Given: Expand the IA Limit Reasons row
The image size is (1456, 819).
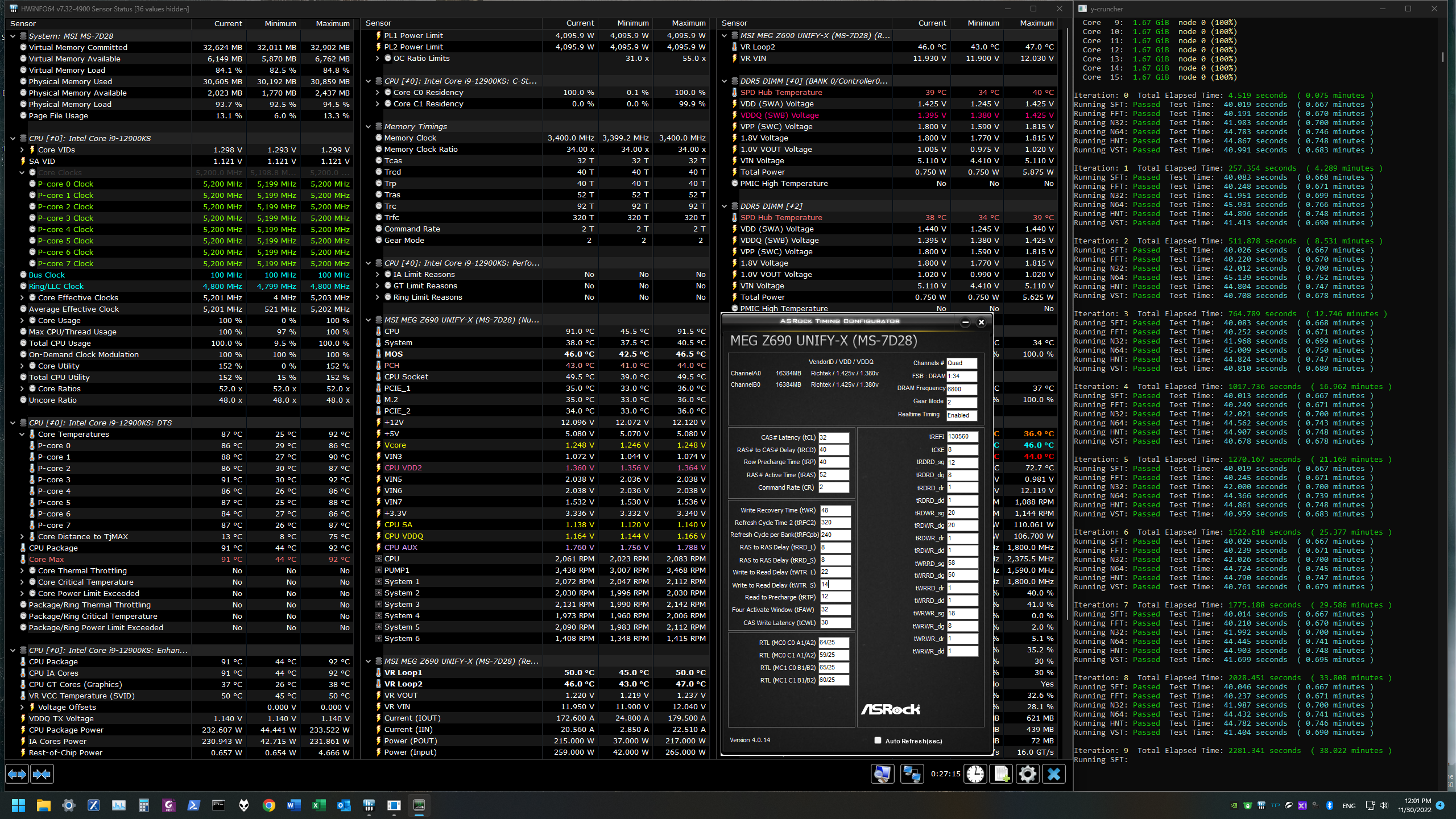Looking at the screenshot, I should tap(378, 275).
